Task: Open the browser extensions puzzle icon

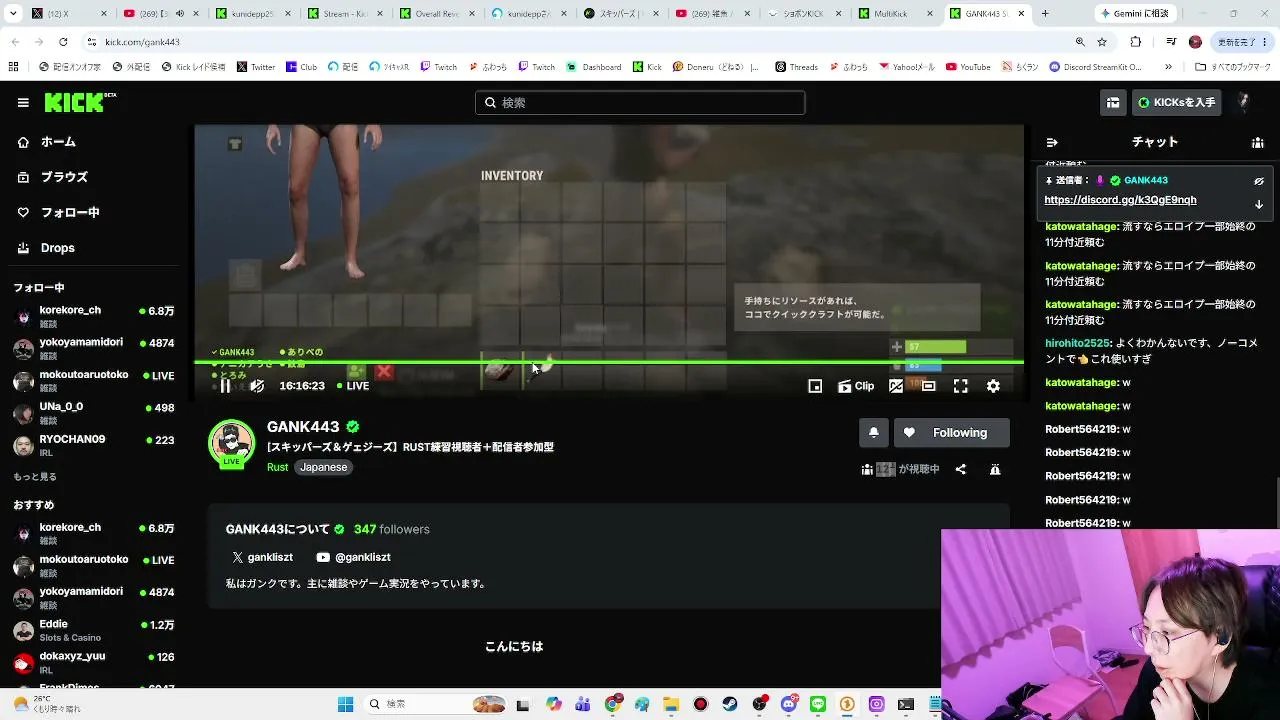Action: 1135,42
